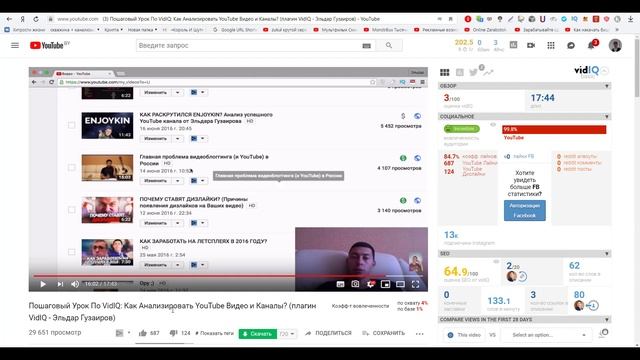The height and width of the screenshot is (360, 640).
Task: Go back with the browser back arrow
Action: coord(9,19)
